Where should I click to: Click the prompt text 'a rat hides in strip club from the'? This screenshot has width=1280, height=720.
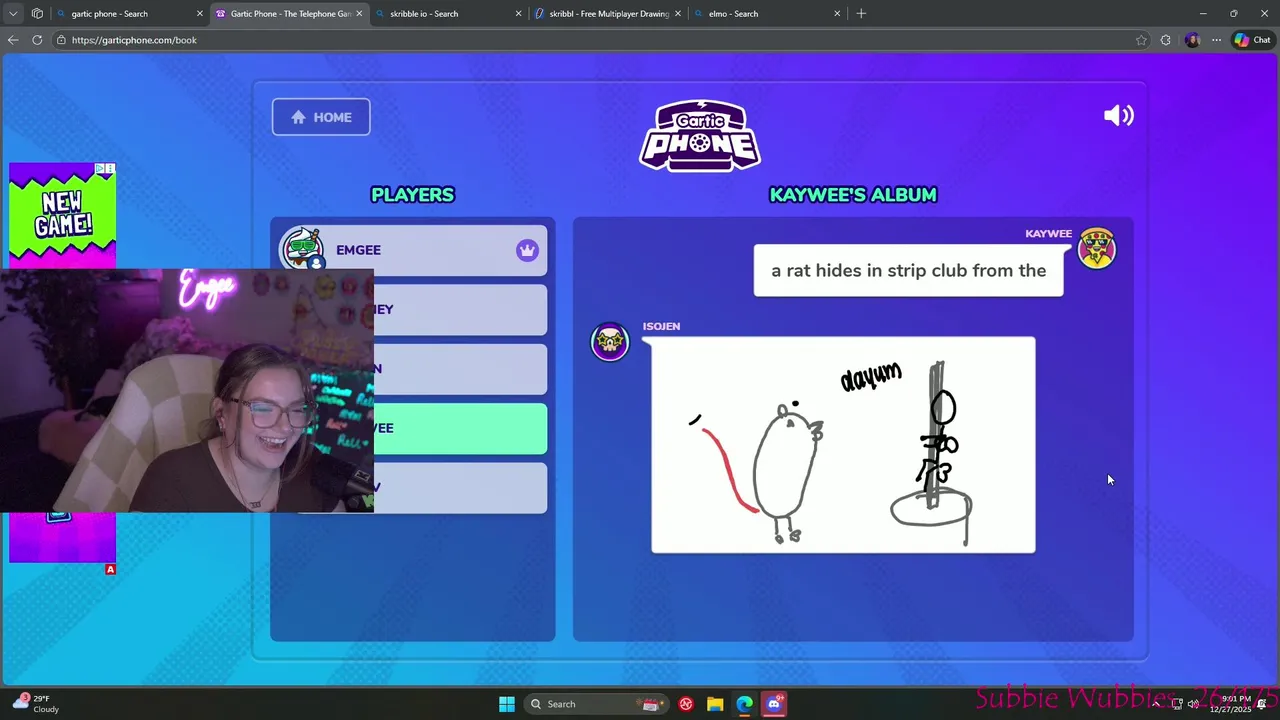click(908, 271)
